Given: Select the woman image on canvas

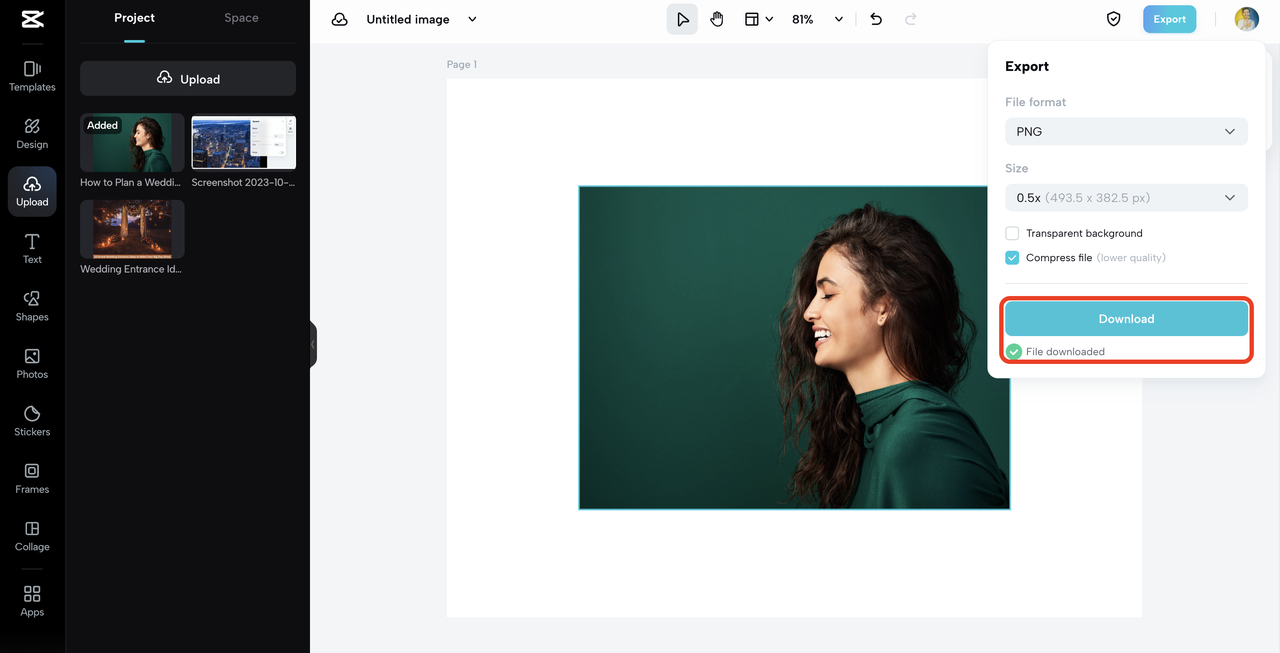Looking at the screenshot, I should 794,347.
